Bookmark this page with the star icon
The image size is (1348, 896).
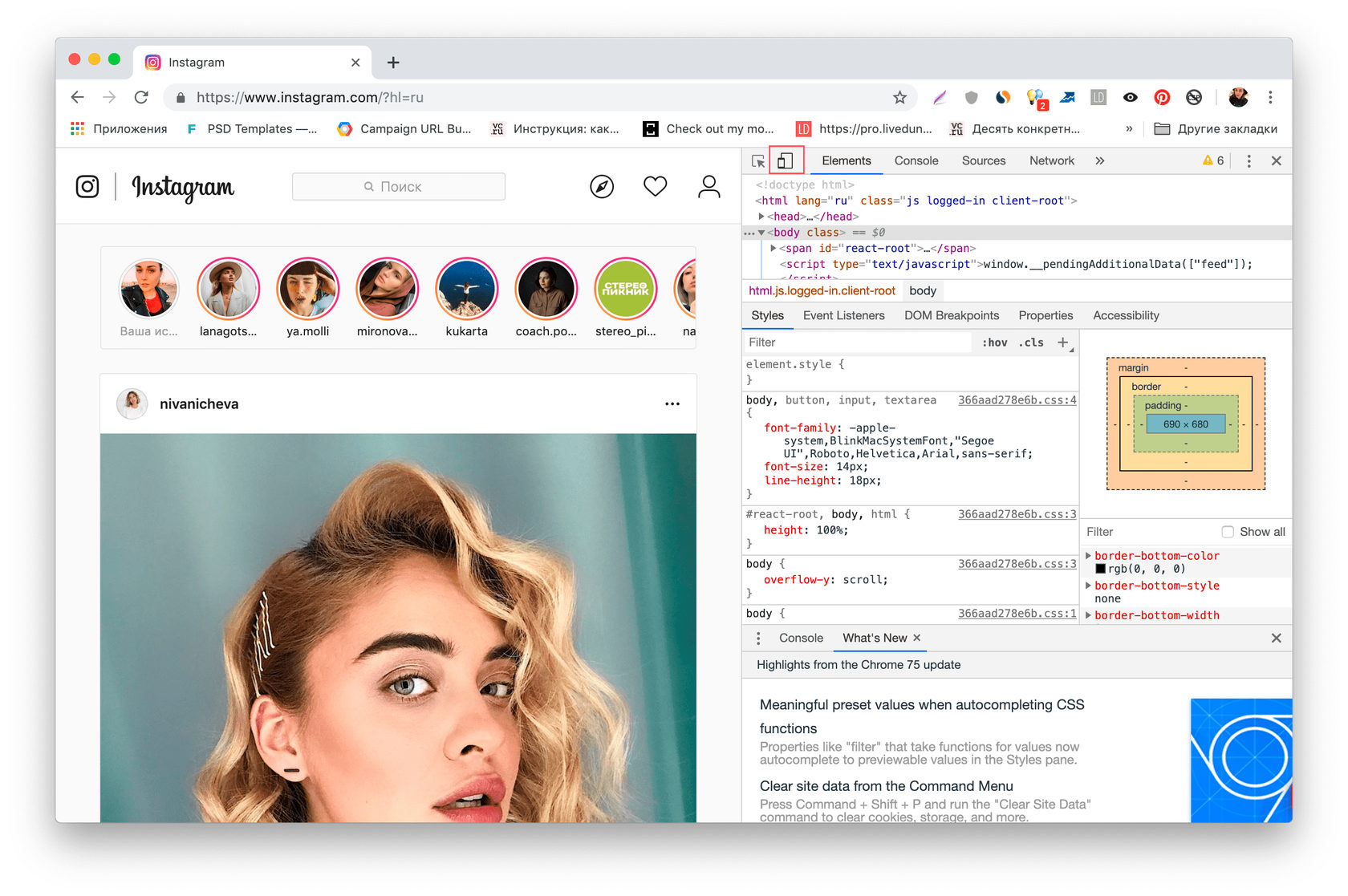[899, 97]
